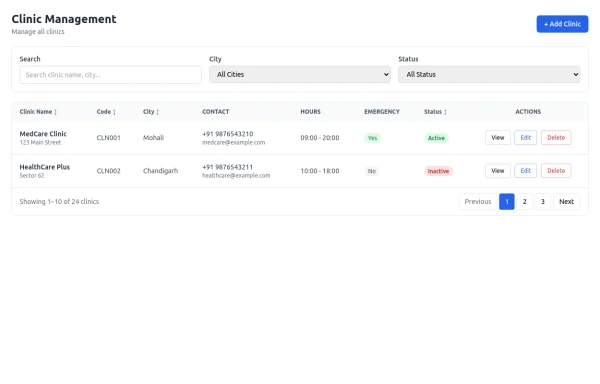Click the No emergency badge
The width and height of the screenshot is (600, 384).
(x=372, y=171)
